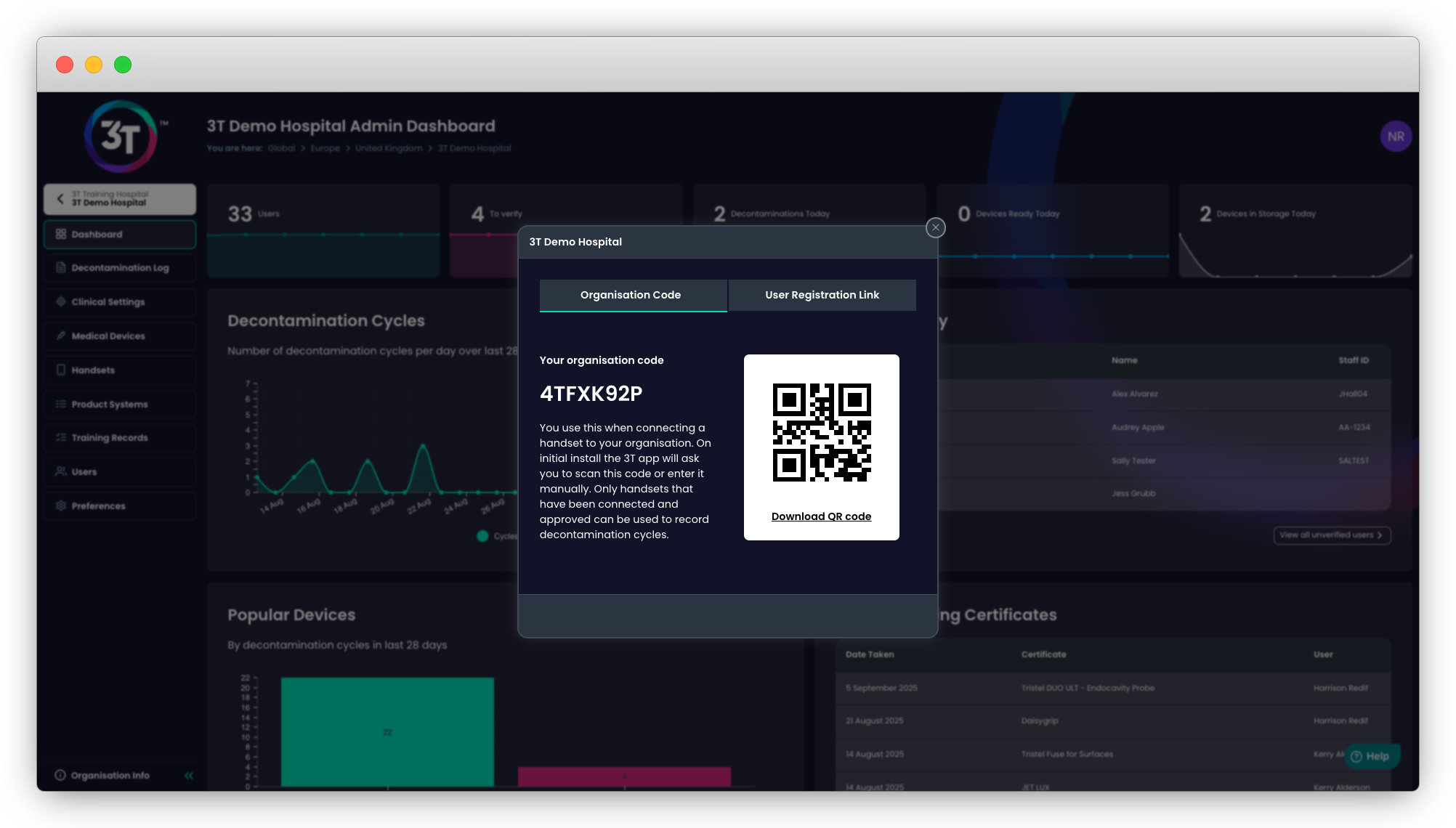Viewport: 1456px width, 828px height.
Task: Open Users in the sidebar
Action: [120, 472]
